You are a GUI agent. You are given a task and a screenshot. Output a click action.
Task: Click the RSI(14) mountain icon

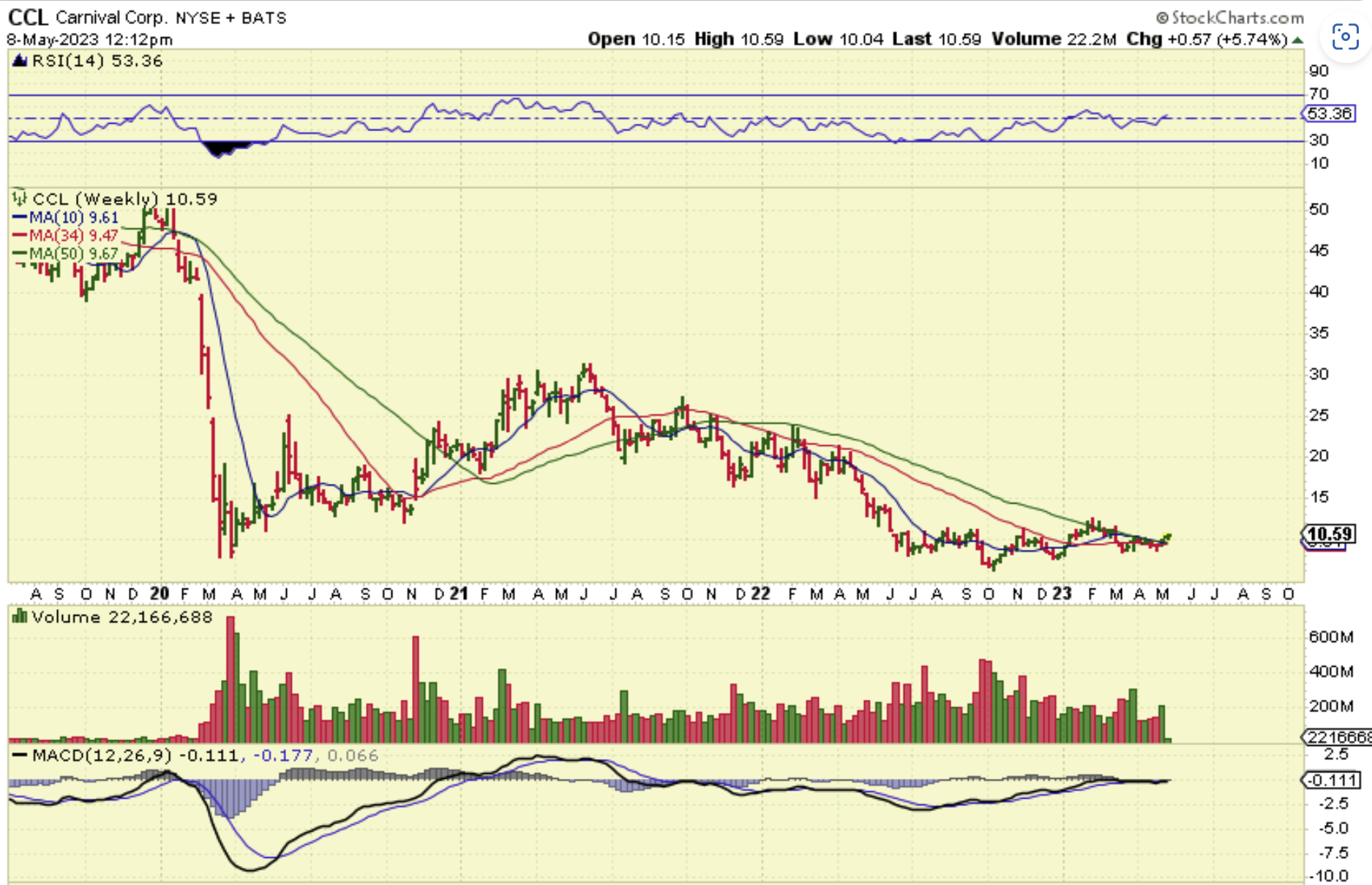pos(20,61)
